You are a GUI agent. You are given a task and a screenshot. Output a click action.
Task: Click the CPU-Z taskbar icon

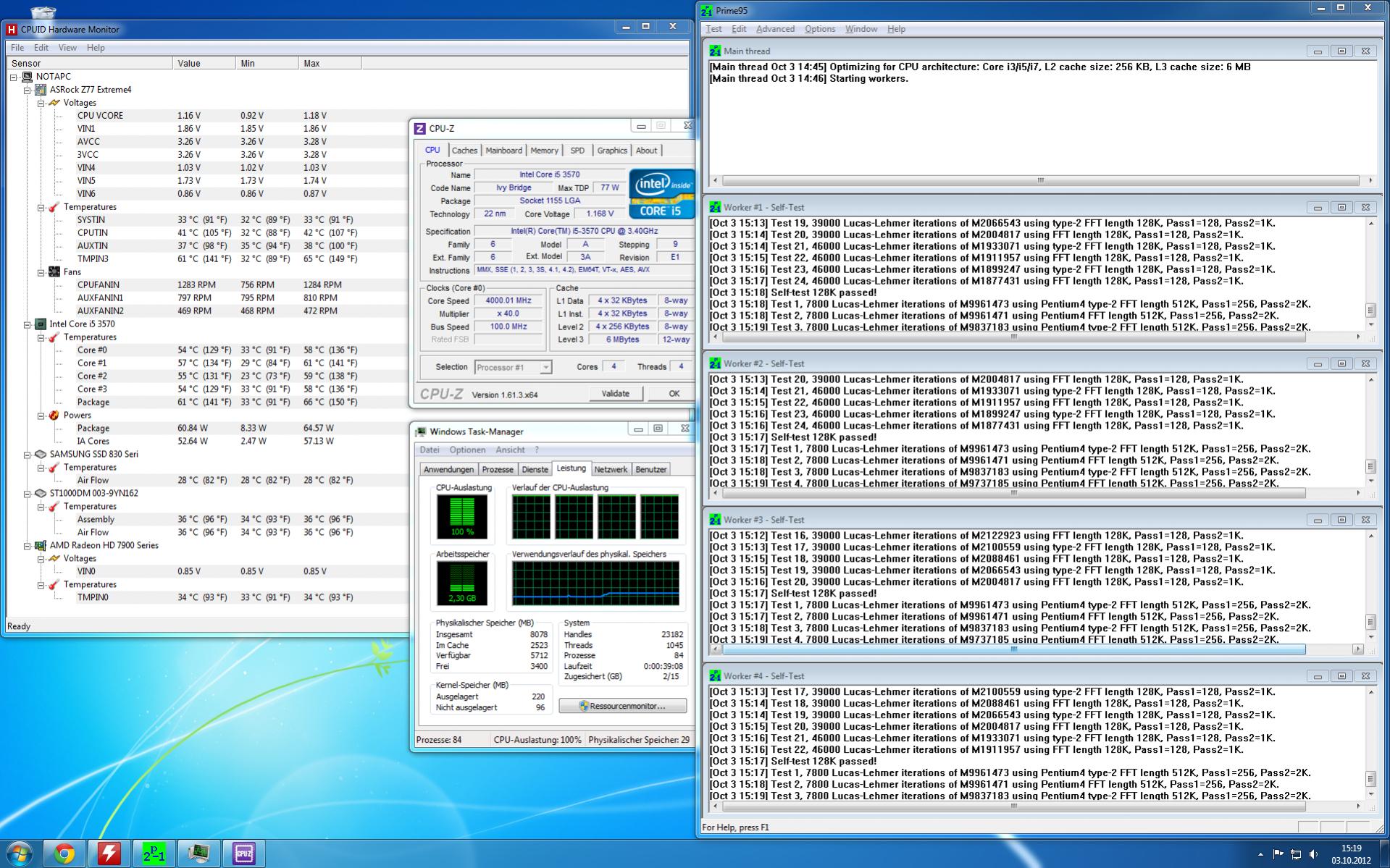pos(243,854)
